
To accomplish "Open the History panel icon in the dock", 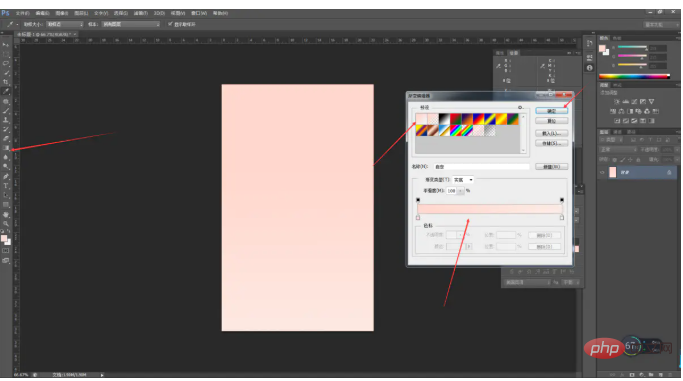I will [x=589, y=44].
